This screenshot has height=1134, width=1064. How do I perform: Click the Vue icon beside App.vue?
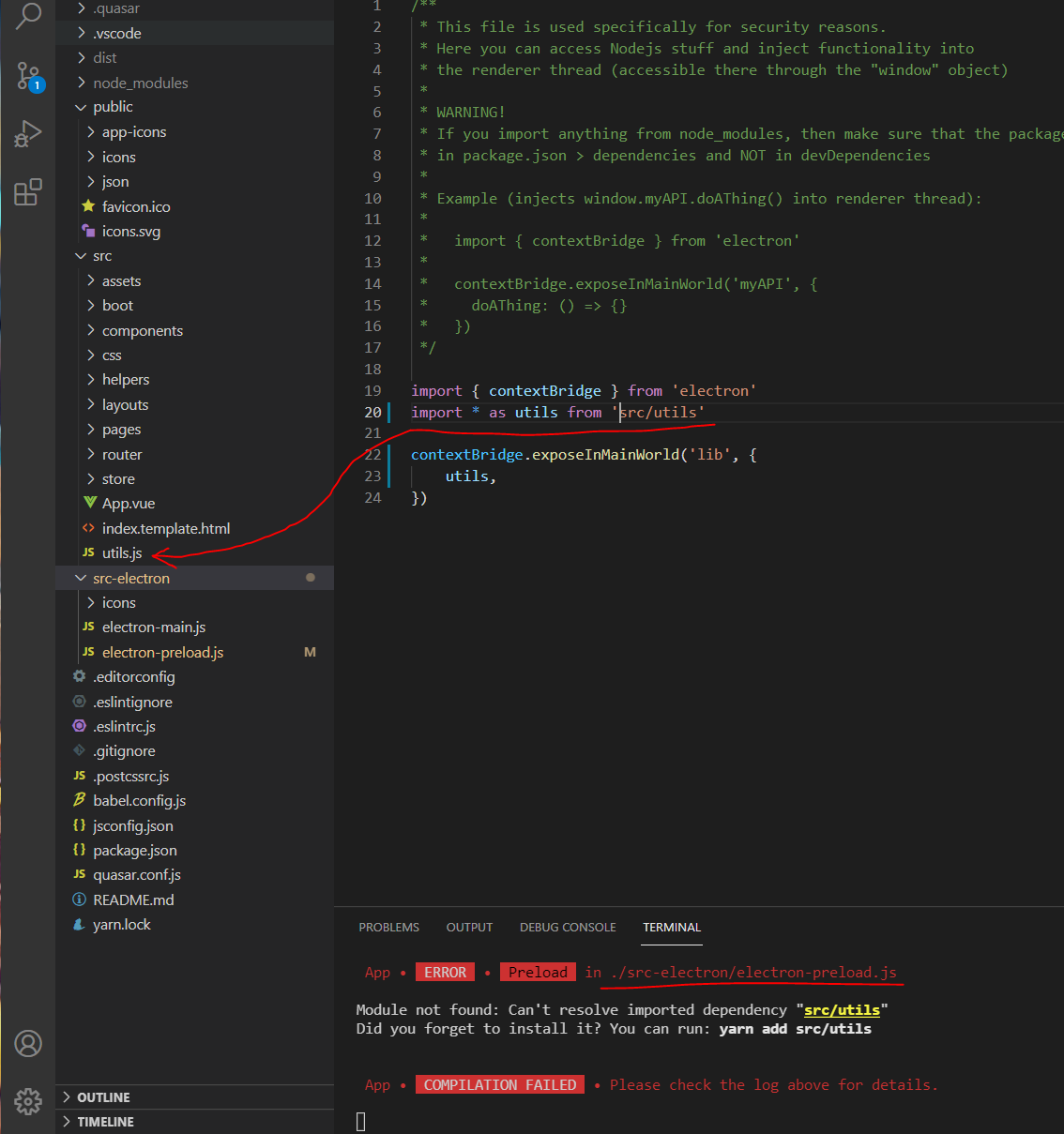point(89,504)
